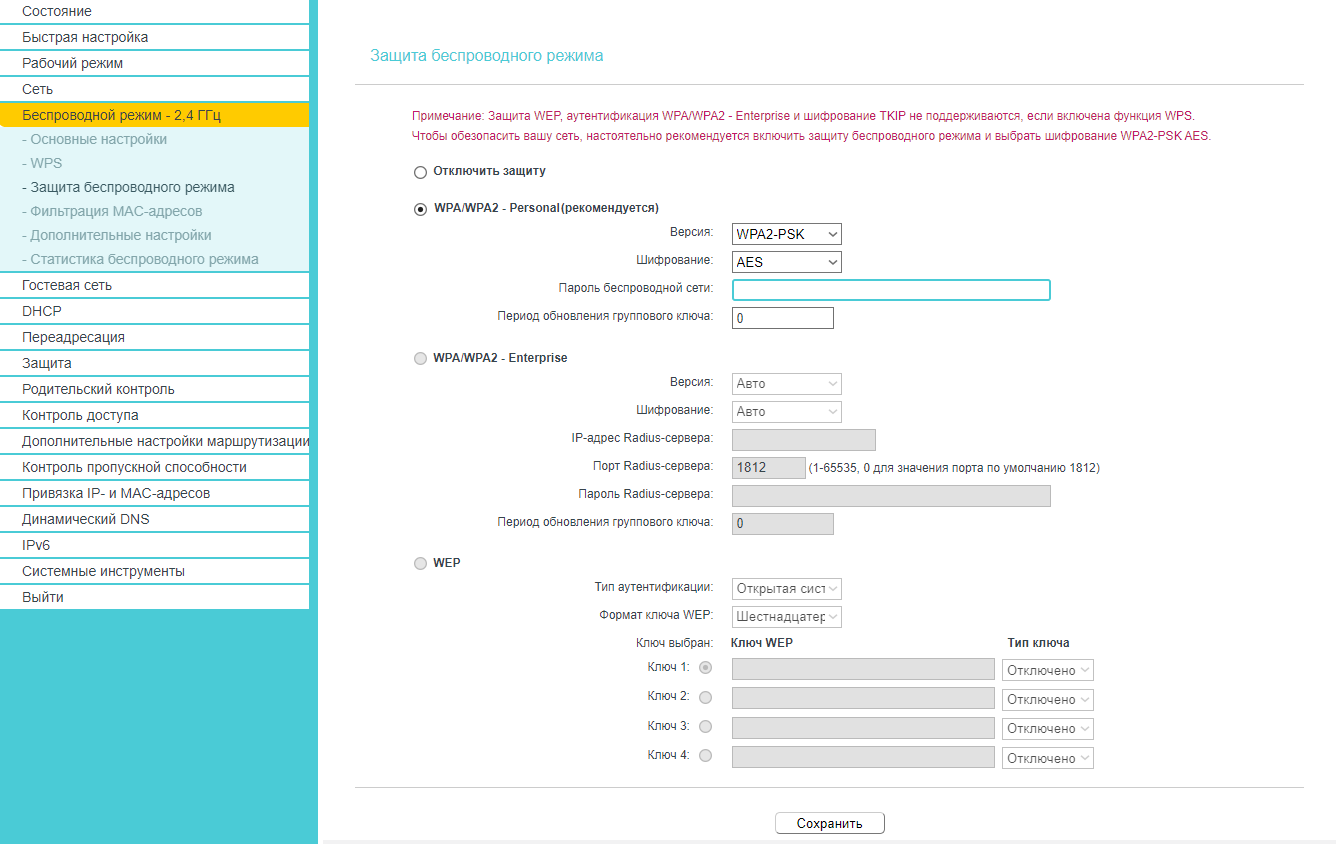Image resolution: width=1336 pixels, height=844 pixels.
Task: Open the AES encryption dropdown
Action: coord(787,262)
